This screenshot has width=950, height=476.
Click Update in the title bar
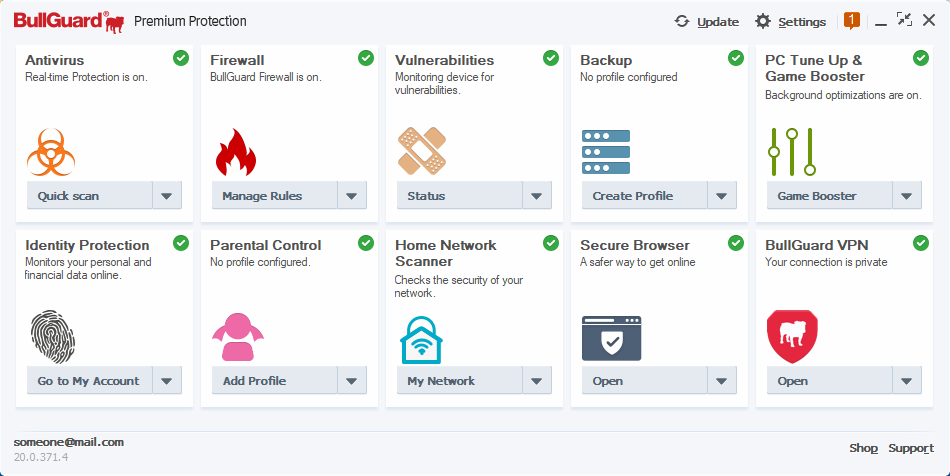pyautogui.click(x=706, y=21)
